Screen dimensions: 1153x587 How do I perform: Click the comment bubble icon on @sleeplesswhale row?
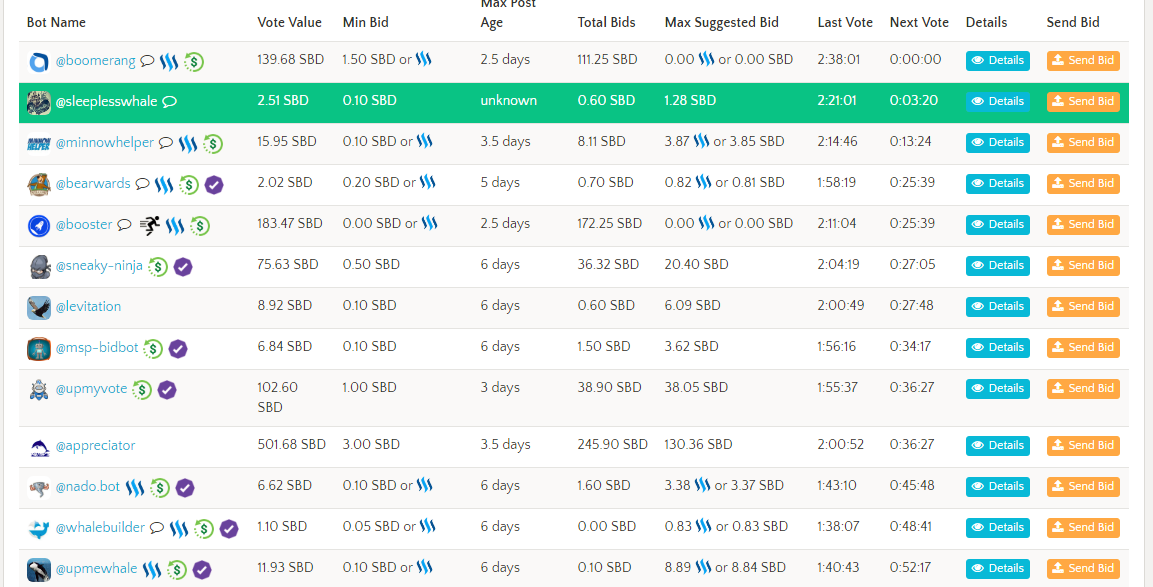(x=169, y=102)
